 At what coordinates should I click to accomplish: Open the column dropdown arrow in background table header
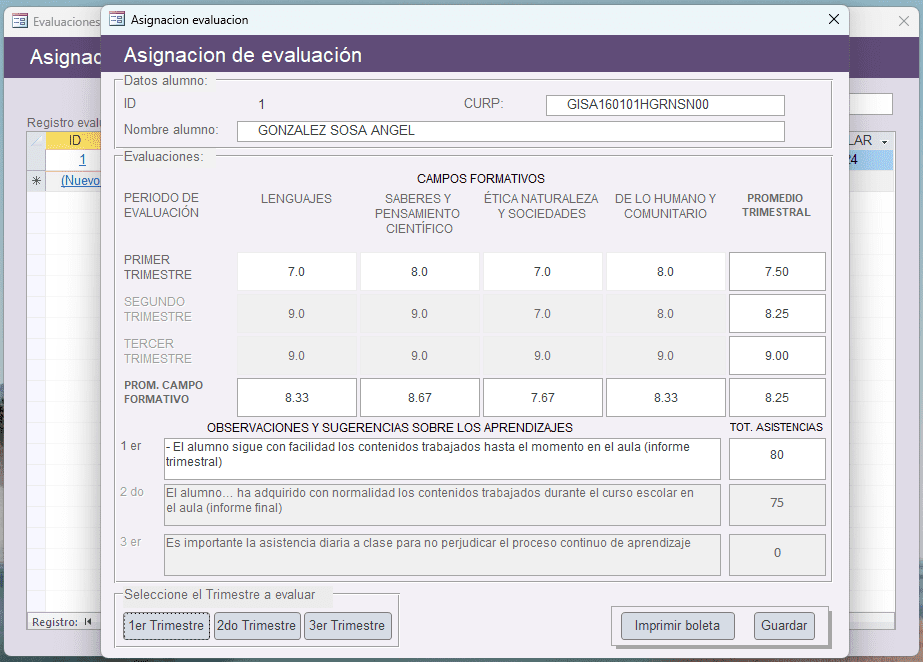click(884, 142)
